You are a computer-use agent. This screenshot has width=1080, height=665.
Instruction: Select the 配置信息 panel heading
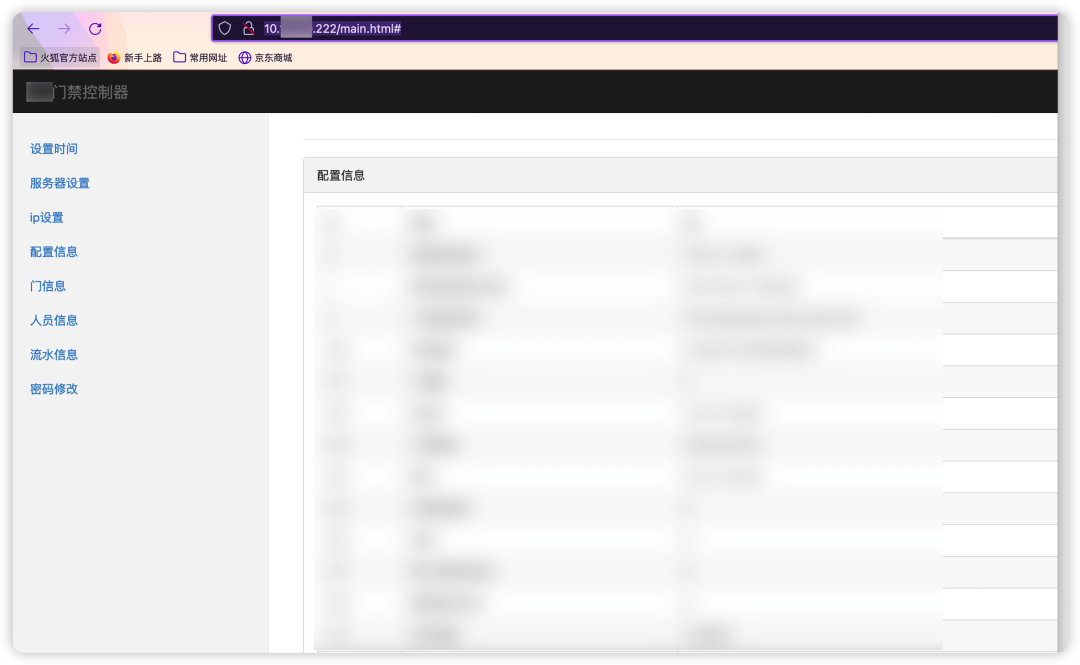click(x=341, y=176)
